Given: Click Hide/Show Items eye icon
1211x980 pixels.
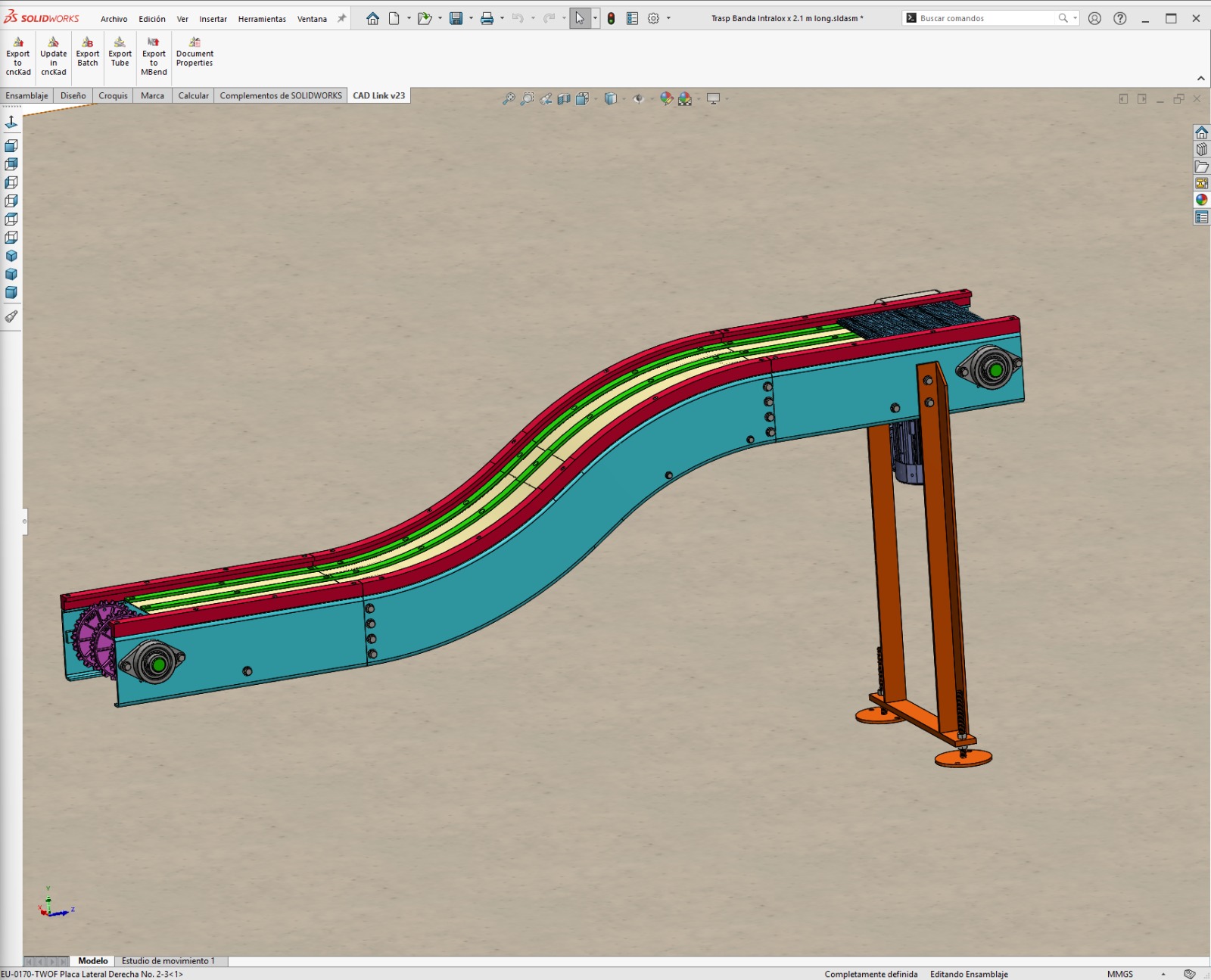Looking at the screenshot, I should pos(638,98).
